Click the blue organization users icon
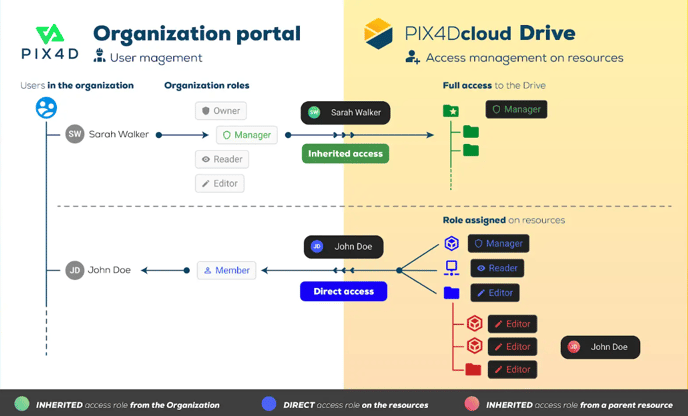Image resolution: width=688 pixels, height=416 pixels. tap(46, 108)
